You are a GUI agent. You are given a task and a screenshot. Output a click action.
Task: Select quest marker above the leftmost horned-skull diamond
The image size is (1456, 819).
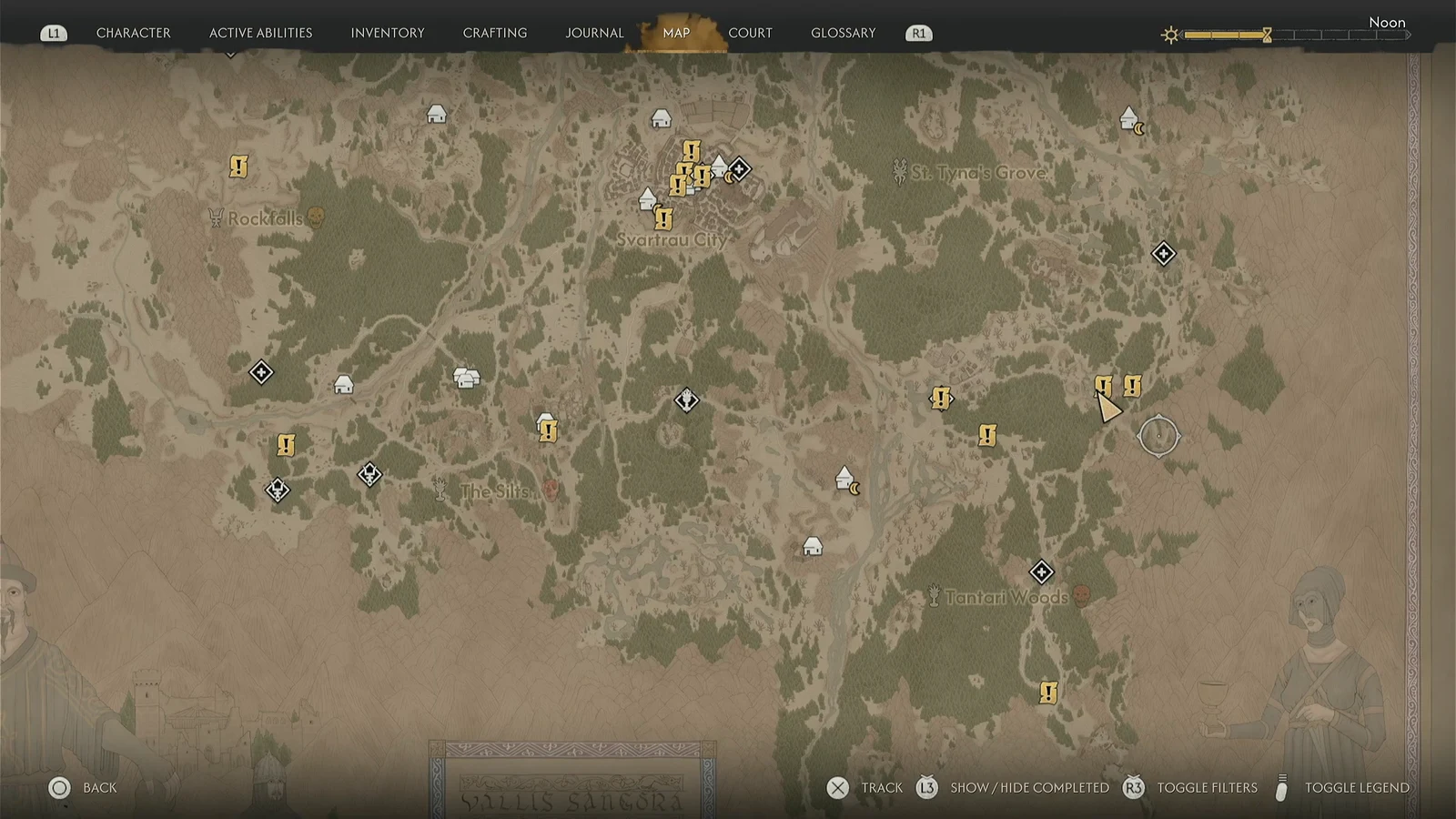[x=286, y=445]
